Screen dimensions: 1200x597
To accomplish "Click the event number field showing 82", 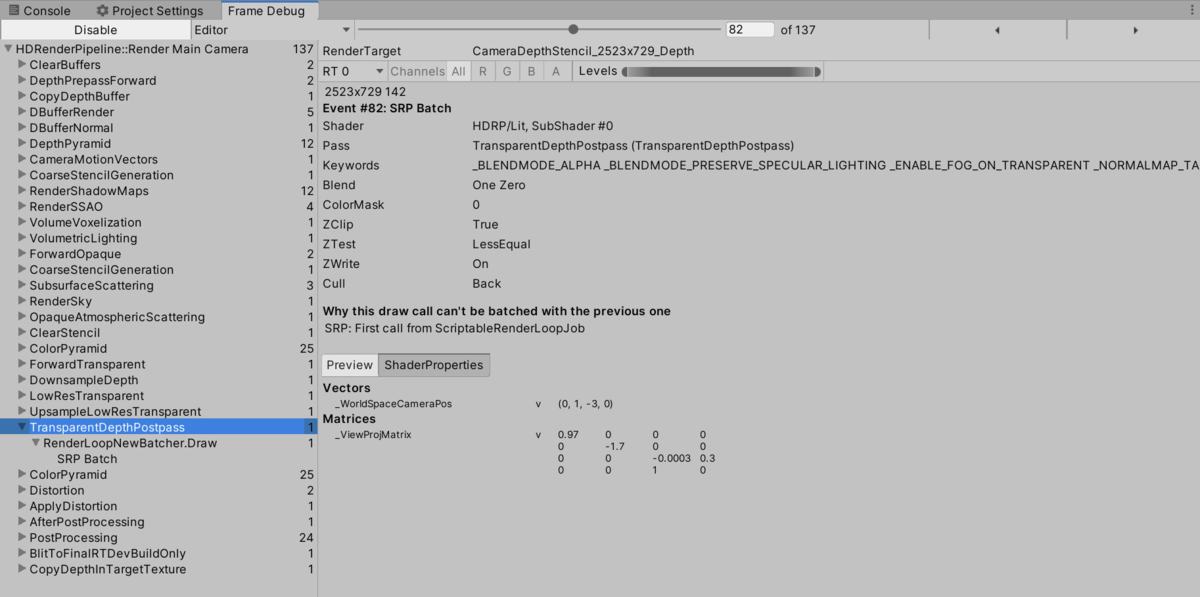I will (750, 30).
